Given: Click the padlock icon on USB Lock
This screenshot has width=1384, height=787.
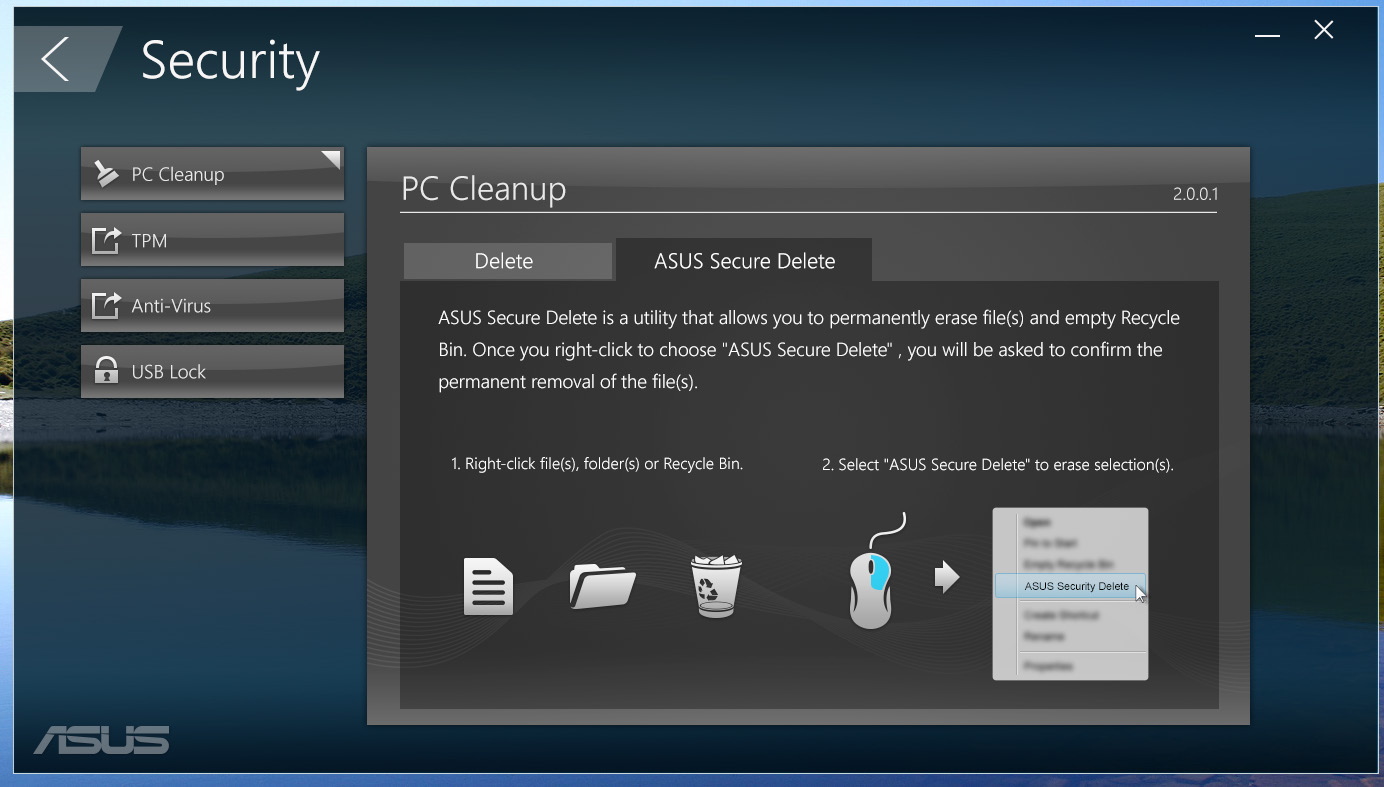Looking at the screenshot, I should [x=106, y=371].
